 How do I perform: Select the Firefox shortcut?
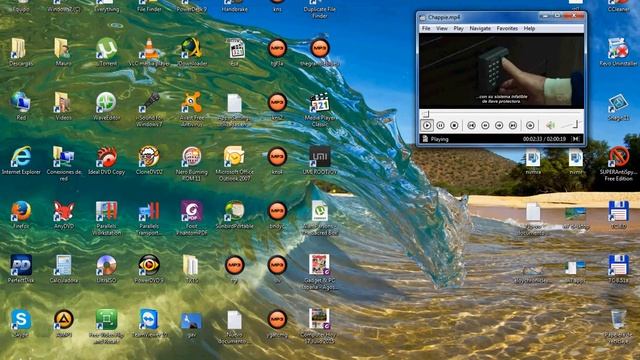point(20,214)
